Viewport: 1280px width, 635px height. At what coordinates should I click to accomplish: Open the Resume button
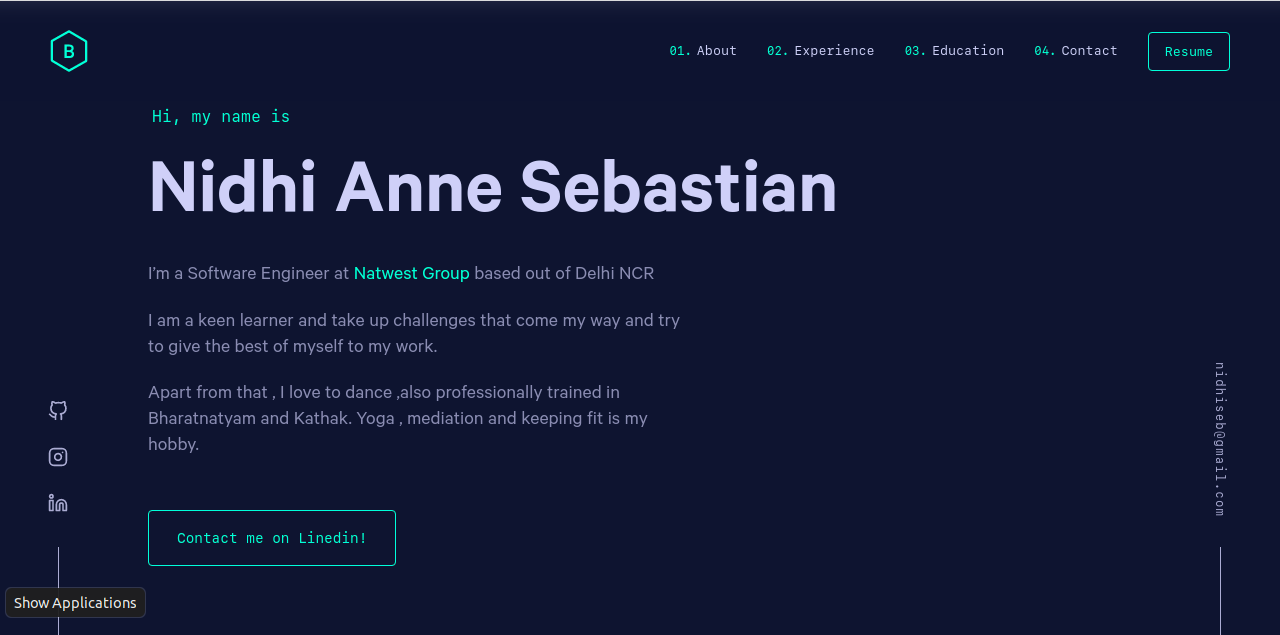click(1188, 52)
